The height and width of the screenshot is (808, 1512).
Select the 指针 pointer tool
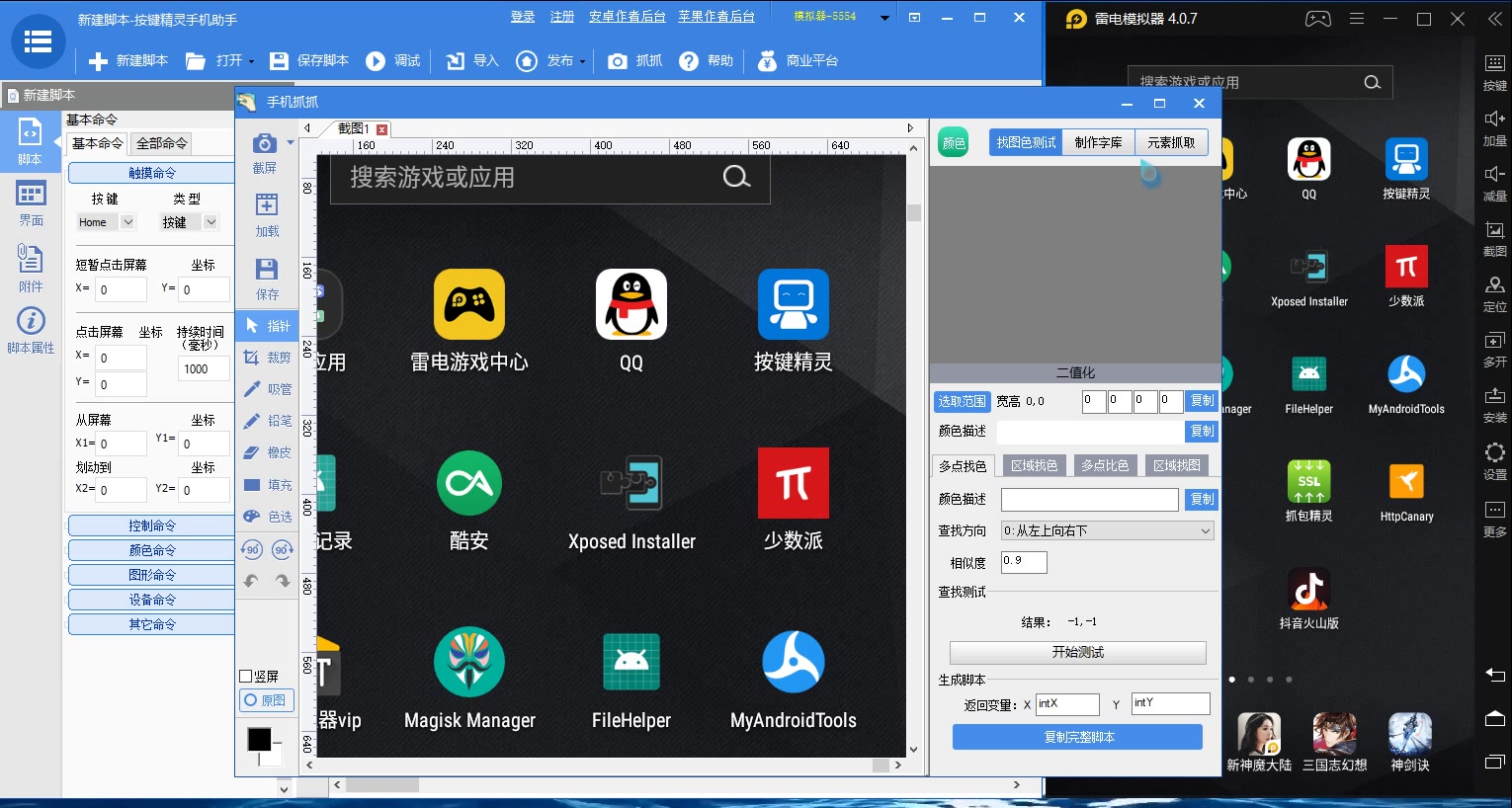pos(267,326)
